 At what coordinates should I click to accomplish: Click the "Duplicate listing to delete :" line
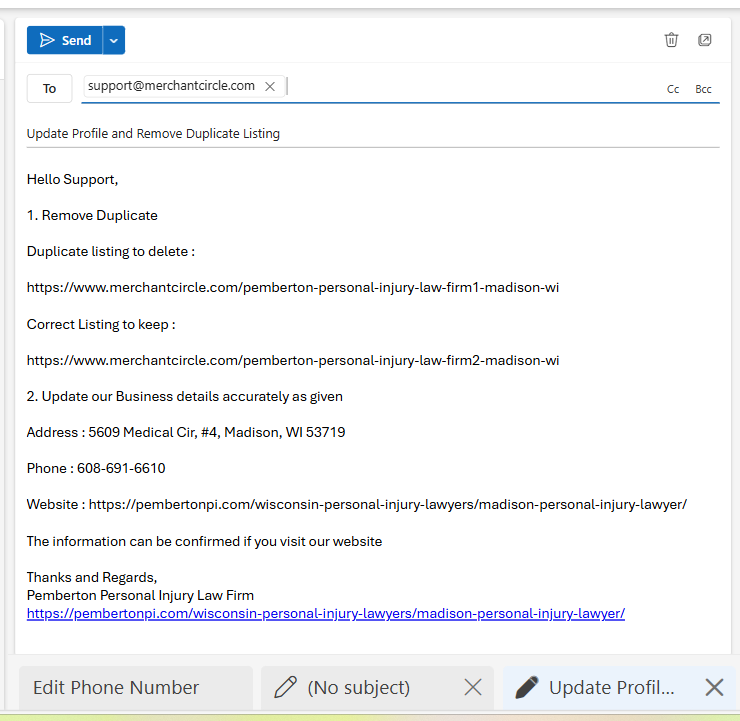click(111, 251)
